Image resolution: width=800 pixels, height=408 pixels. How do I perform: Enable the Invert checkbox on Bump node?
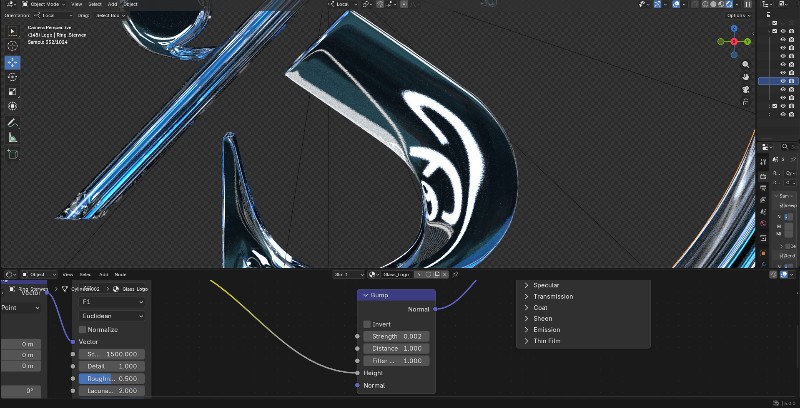point(367,324)
